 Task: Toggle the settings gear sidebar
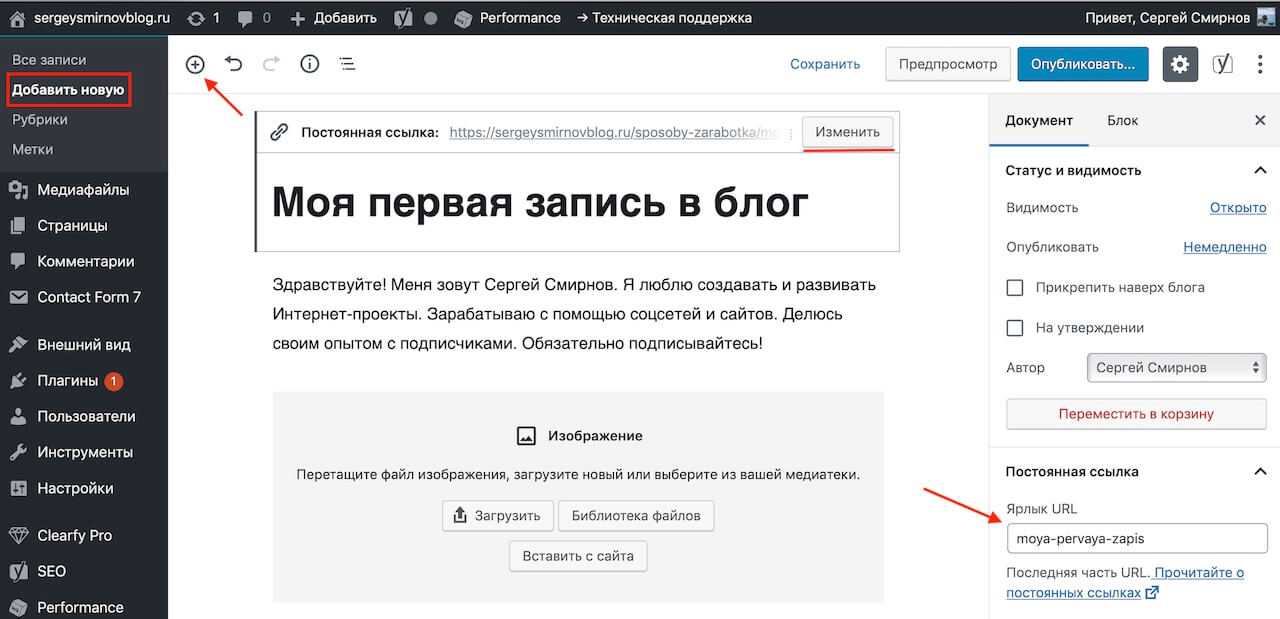1180,64
